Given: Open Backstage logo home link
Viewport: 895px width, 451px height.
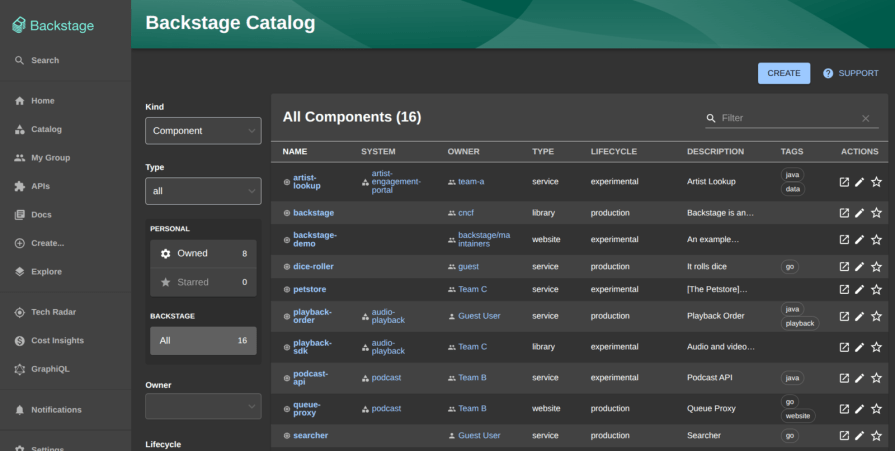Looking at the screenshot, I should pyautogui.click(x=53, y=25).
